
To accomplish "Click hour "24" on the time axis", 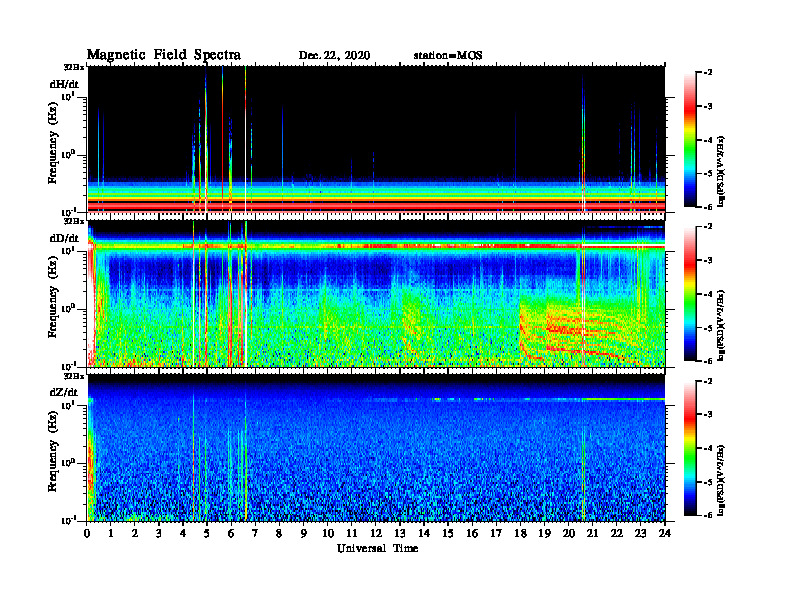I will pos(665,534).
